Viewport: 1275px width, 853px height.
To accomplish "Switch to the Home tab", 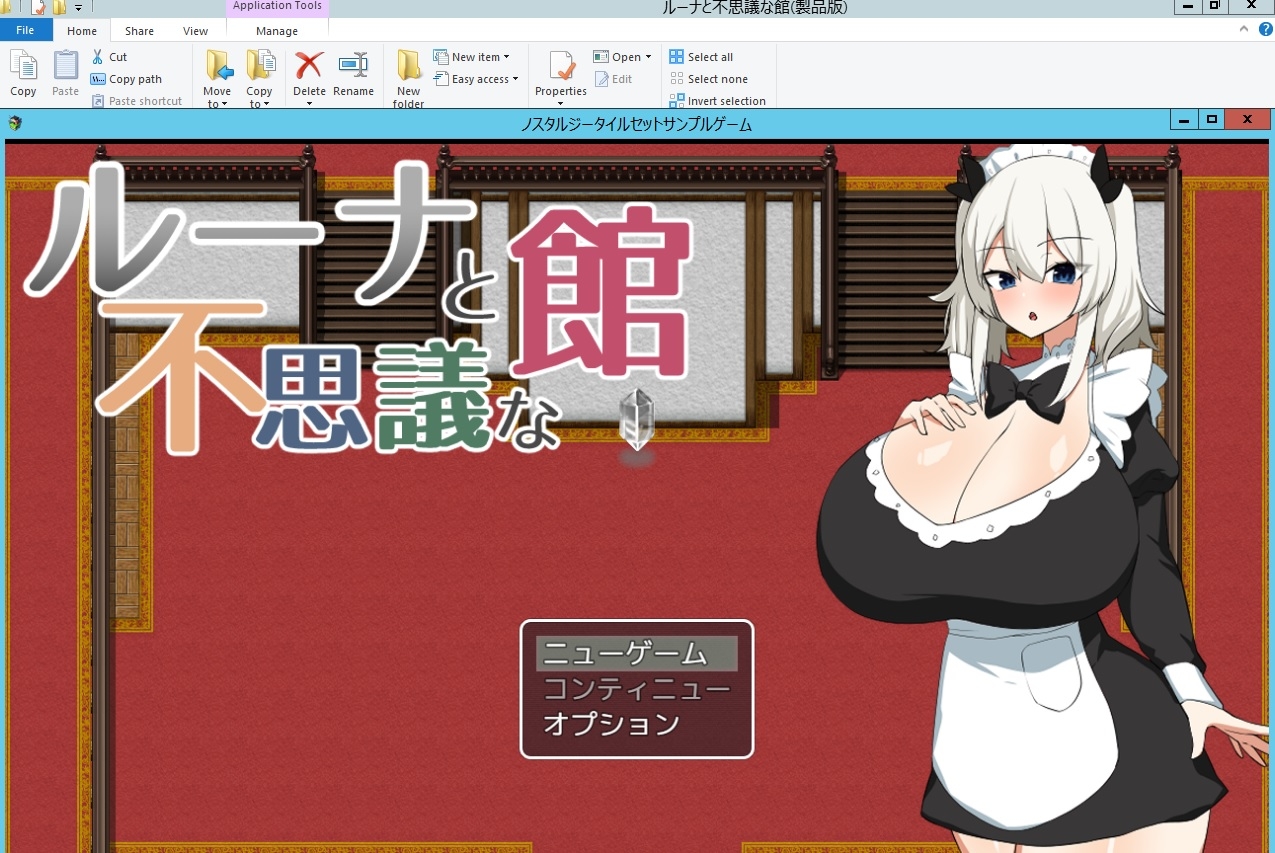I will point(82,31).
